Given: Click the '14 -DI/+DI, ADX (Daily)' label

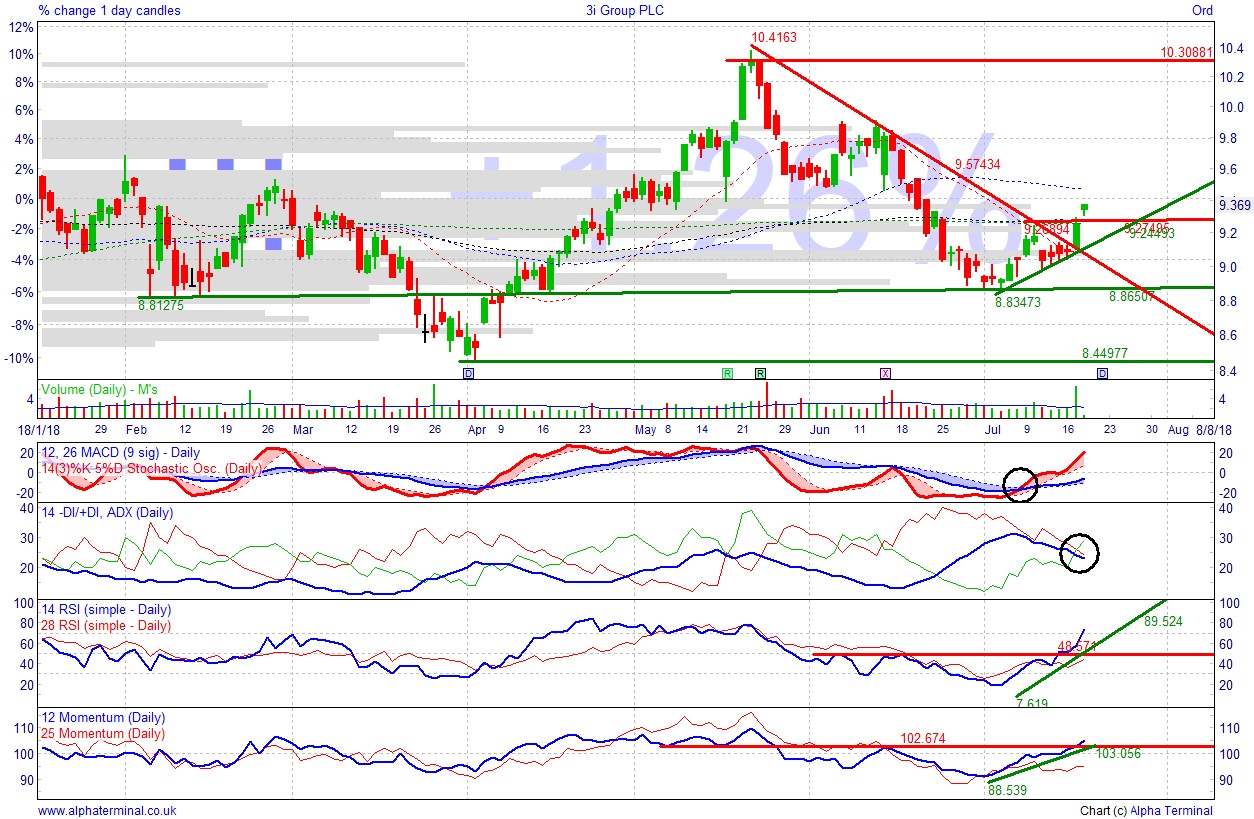Looking at the screenshot, I should pyautogui.click(x=106, y=513).
